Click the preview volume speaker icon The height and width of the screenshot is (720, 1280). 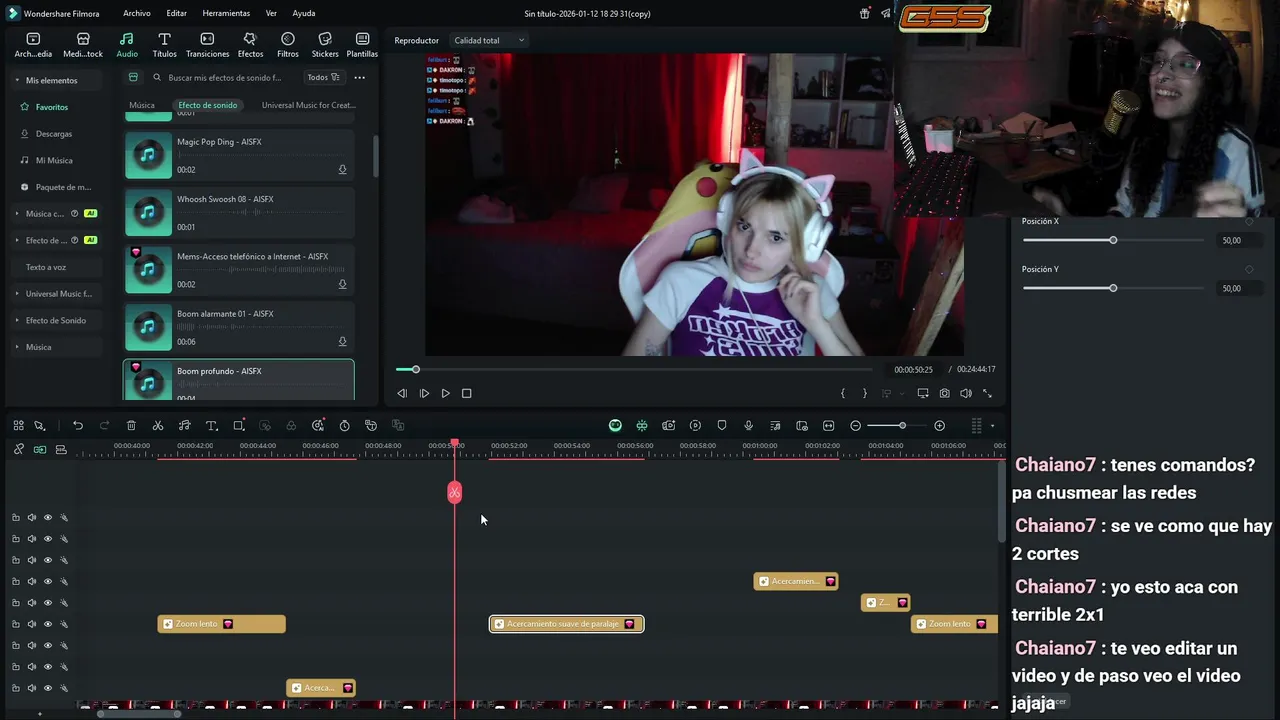966,394
